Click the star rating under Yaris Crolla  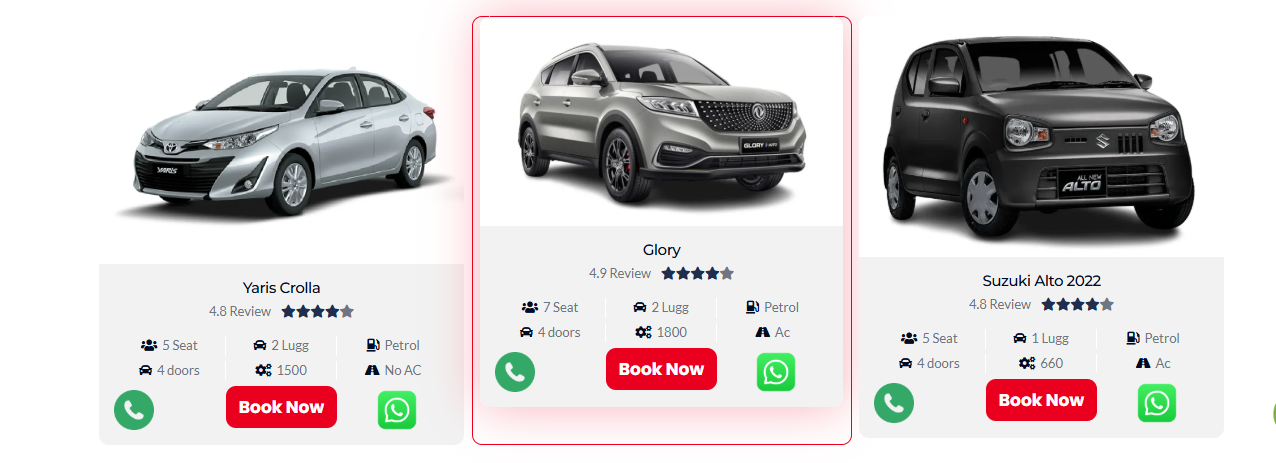[x=318, y=311]
